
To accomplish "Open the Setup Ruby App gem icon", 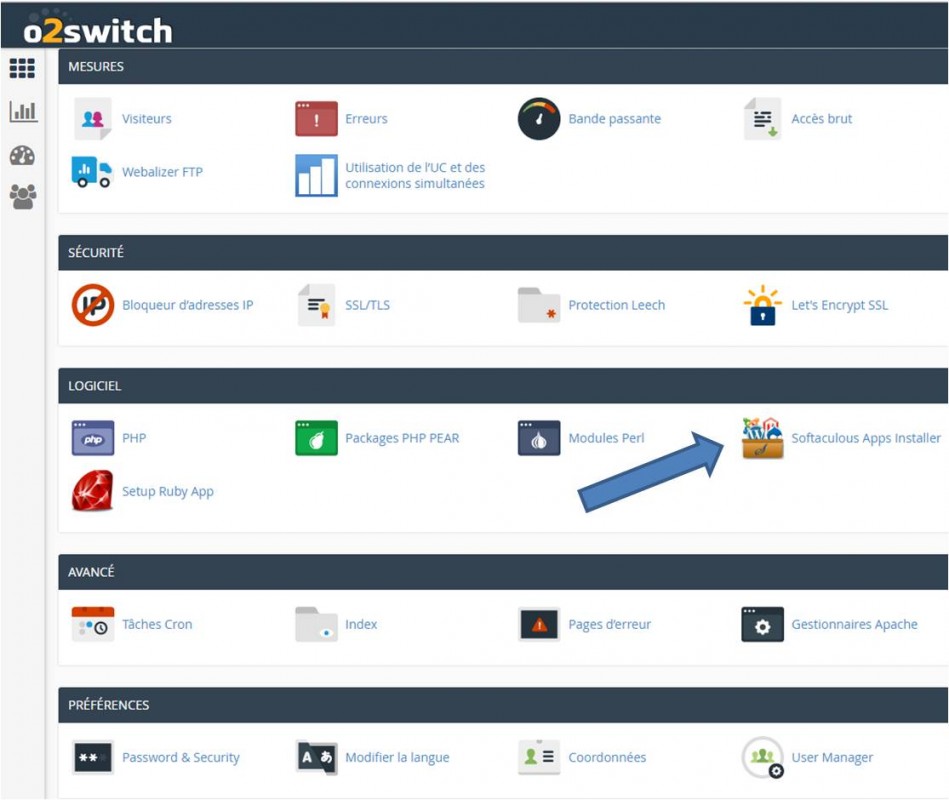I will pyautogui.click(x=92, y=491).
